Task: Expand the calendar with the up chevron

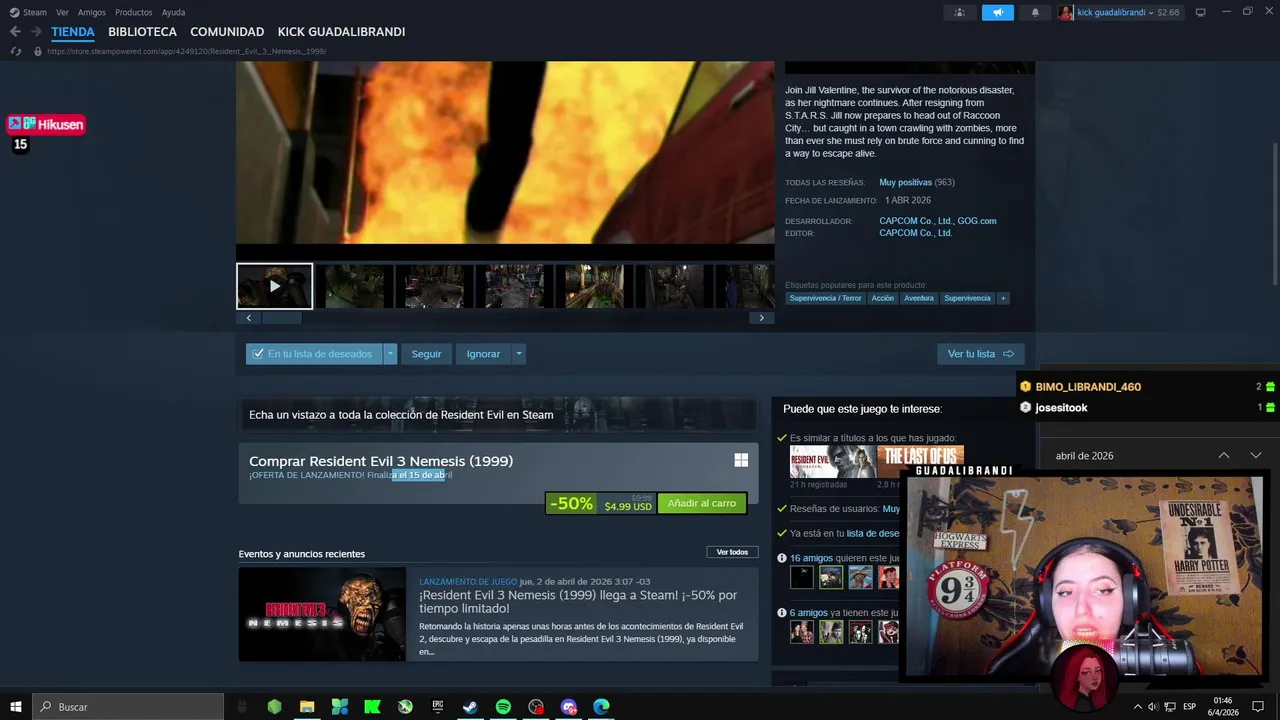Action: [1224, 455]
